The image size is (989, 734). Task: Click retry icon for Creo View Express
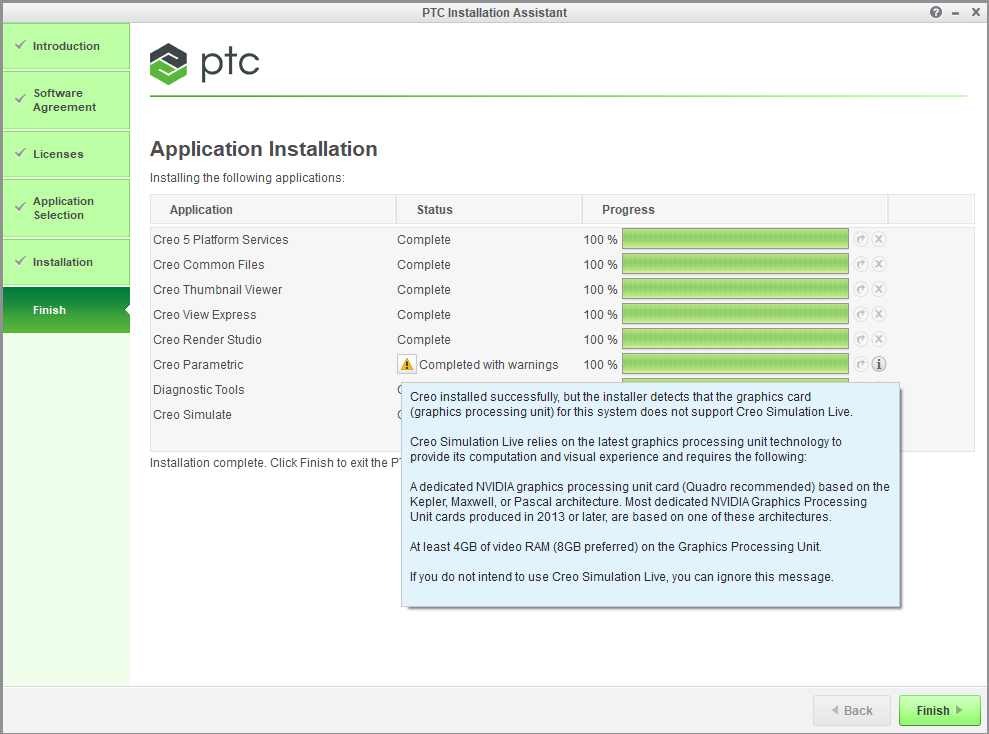coord(861,314)
